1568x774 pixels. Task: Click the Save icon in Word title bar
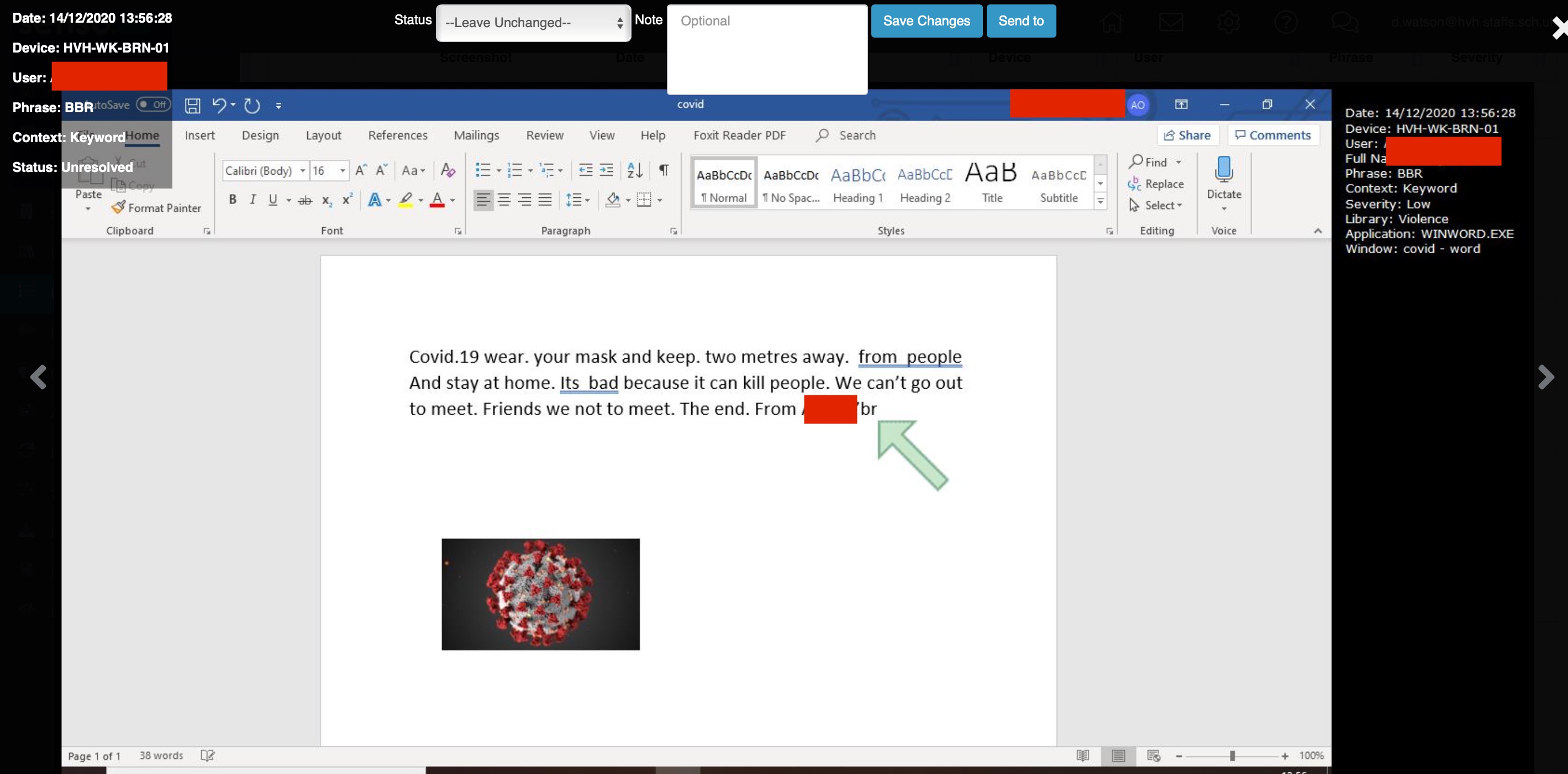click(192, 106)
